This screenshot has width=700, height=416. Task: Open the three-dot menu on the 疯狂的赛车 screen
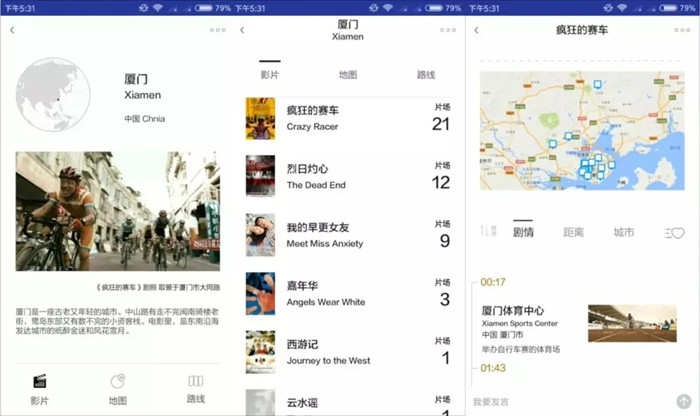(x=682, y=30)
